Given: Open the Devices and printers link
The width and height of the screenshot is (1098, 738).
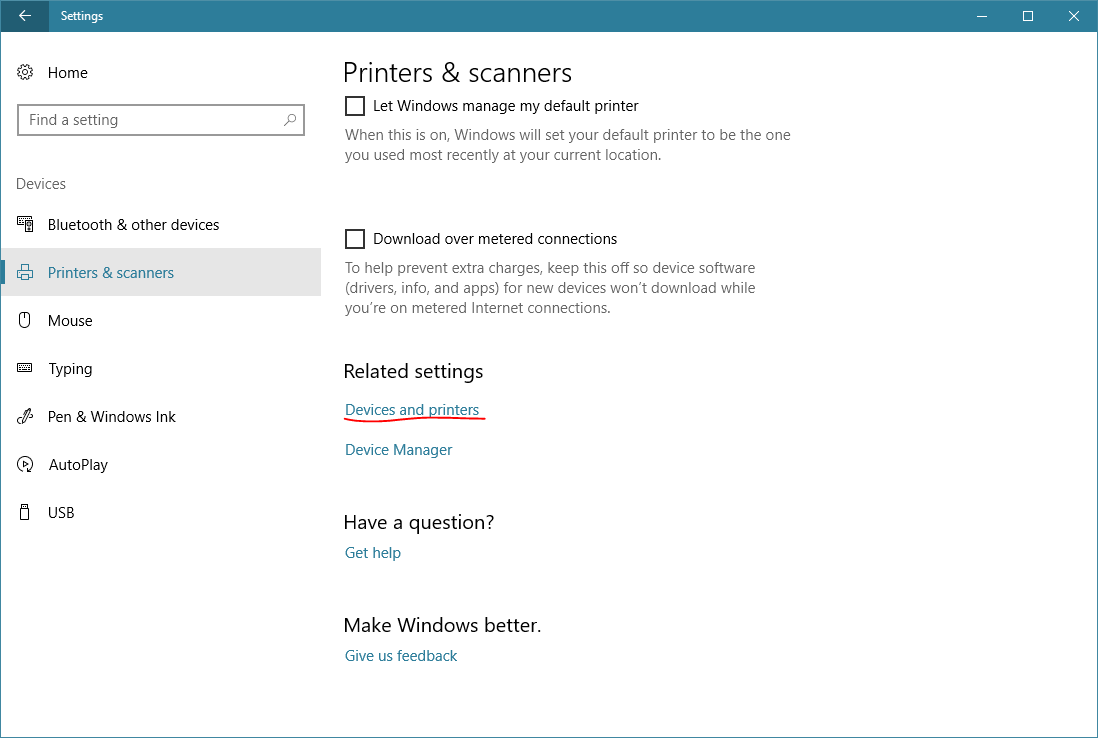Looking at the screenshot, I should click(412, 410).
